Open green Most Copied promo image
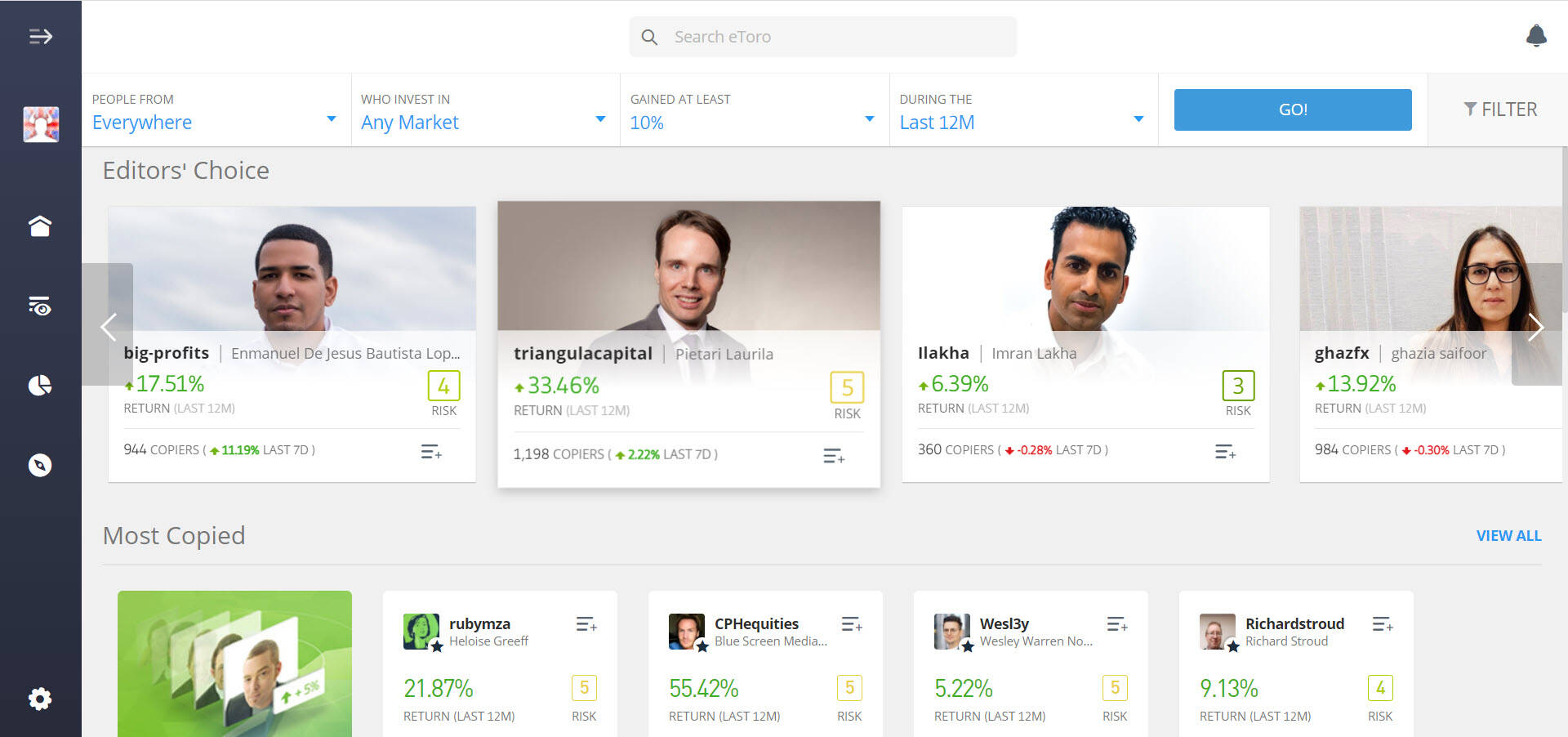The width and height of the screenshot is (1568, 737). (x=234, y=663)
